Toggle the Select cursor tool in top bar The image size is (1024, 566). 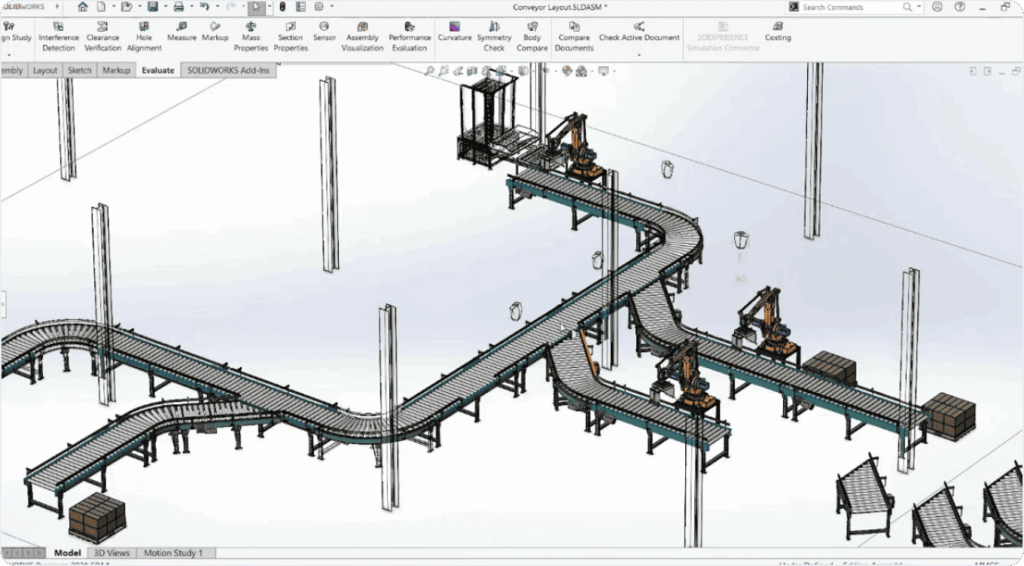coord(256,7)
